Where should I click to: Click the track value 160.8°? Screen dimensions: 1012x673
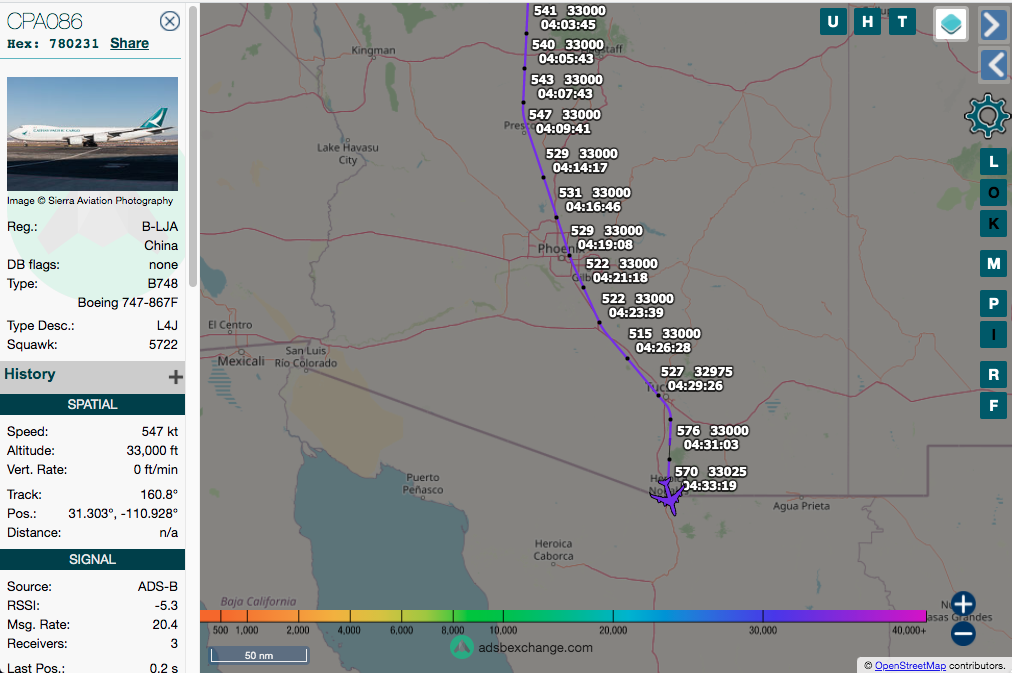(159, 495)
